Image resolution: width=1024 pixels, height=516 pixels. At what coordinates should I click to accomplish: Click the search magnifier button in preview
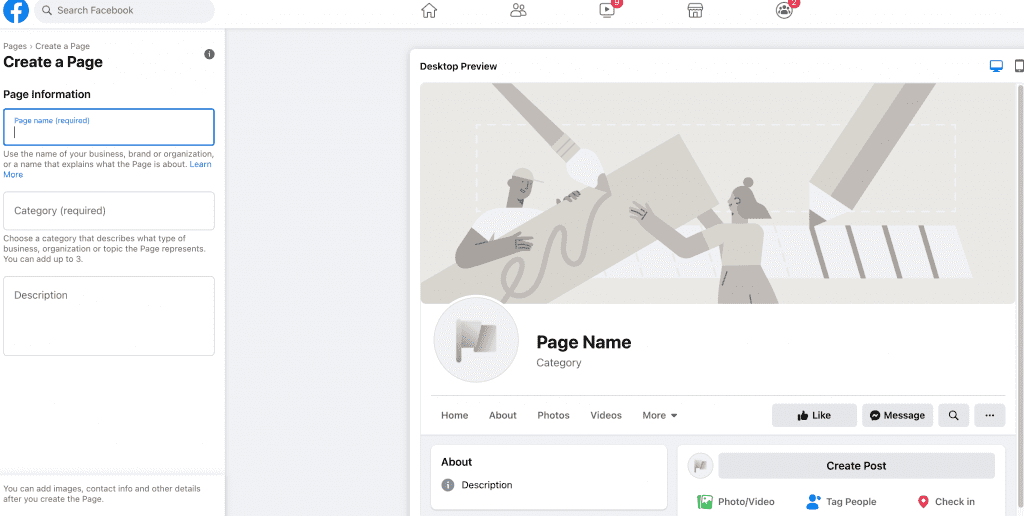[x=954, y=415]
